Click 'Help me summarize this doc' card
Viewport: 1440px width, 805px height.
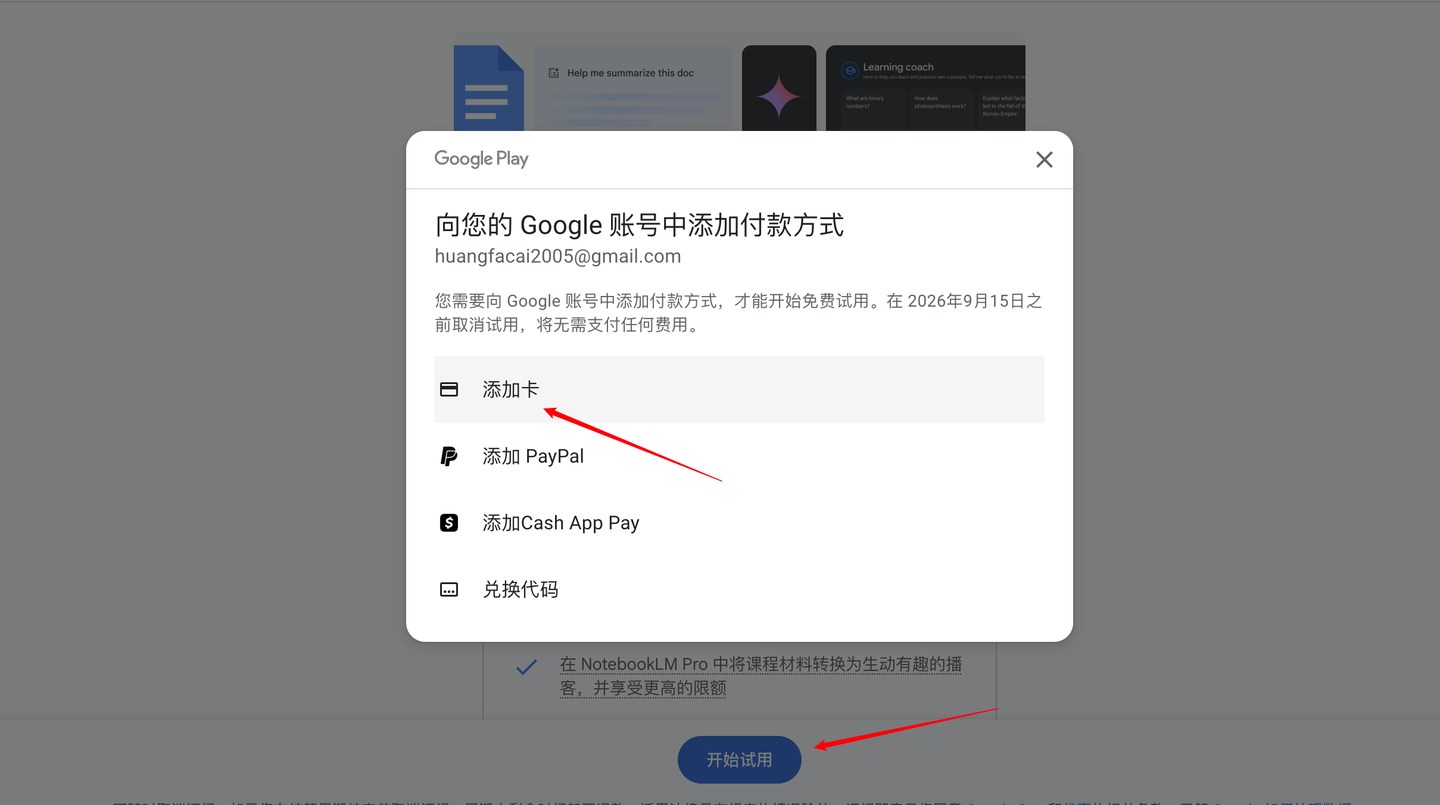click(x=633, y=88)
